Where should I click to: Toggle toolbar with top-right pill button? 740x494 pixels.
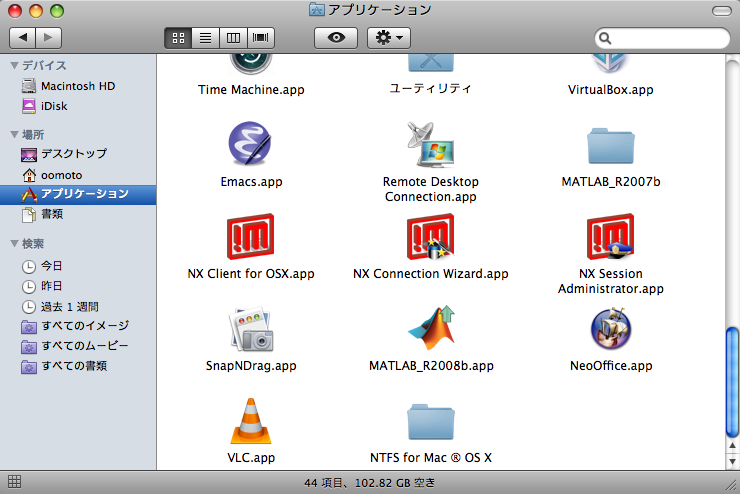tap(722, 11)
